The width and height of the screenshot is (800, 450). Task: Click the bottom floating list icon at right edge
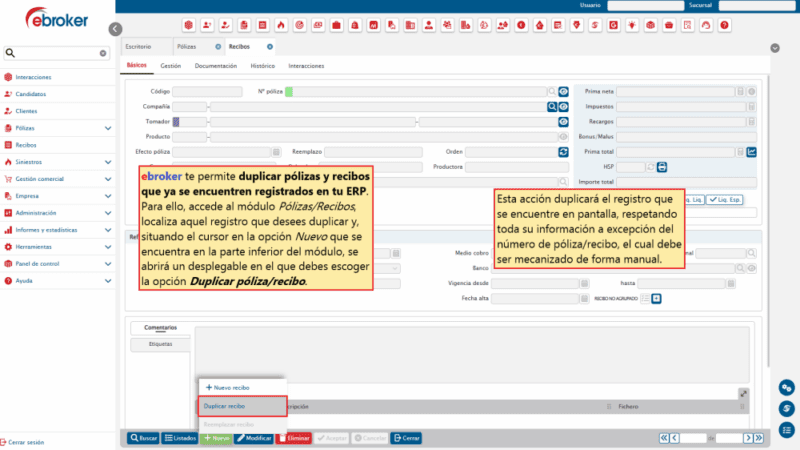(787, 430)
